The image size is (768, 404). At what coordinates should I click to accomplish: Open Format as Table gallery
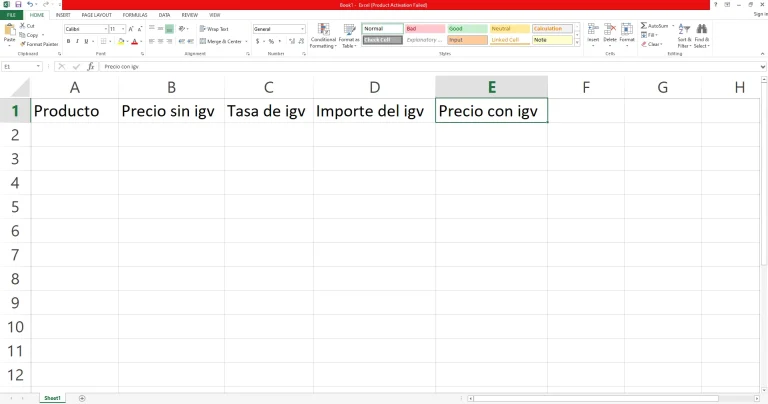[349, 35]
